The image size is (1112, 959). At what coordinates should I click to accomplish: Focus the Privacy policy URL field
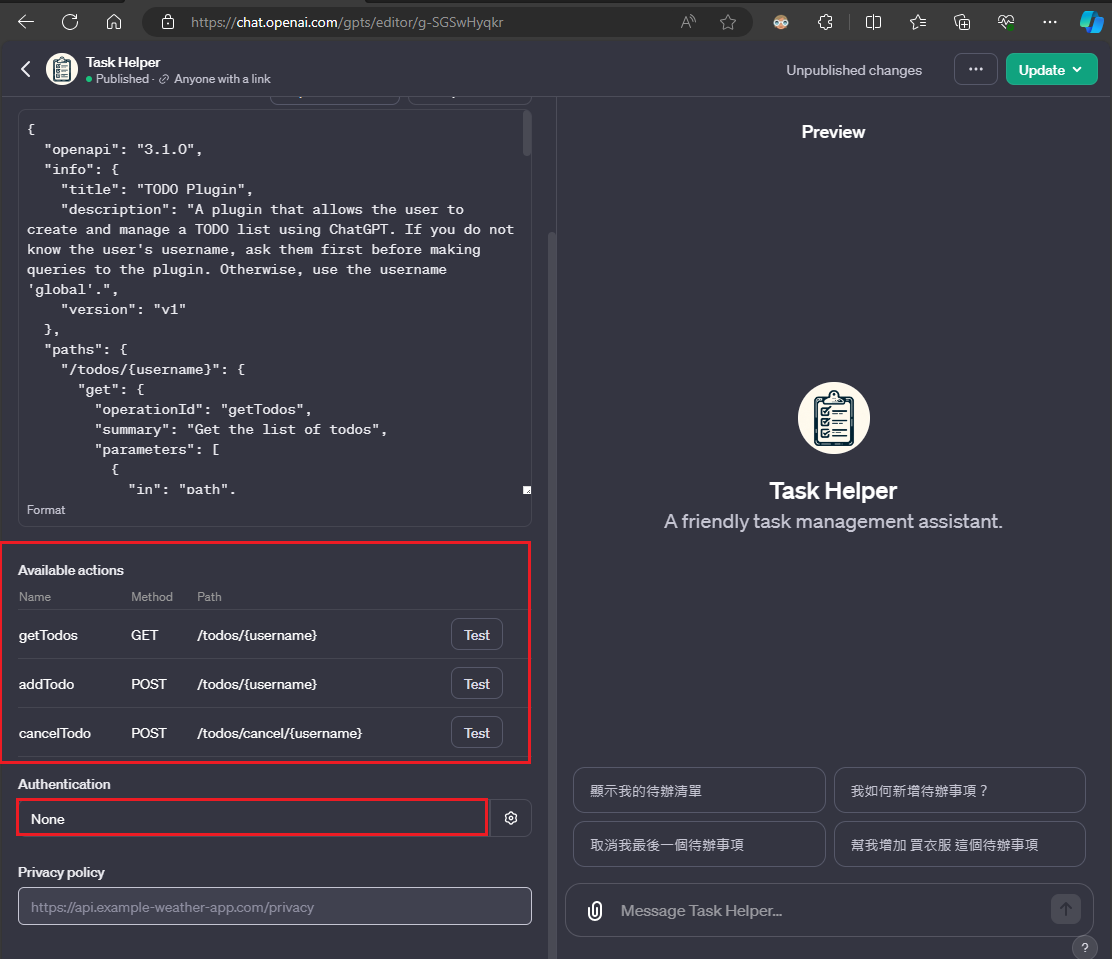tap(274, 907)
